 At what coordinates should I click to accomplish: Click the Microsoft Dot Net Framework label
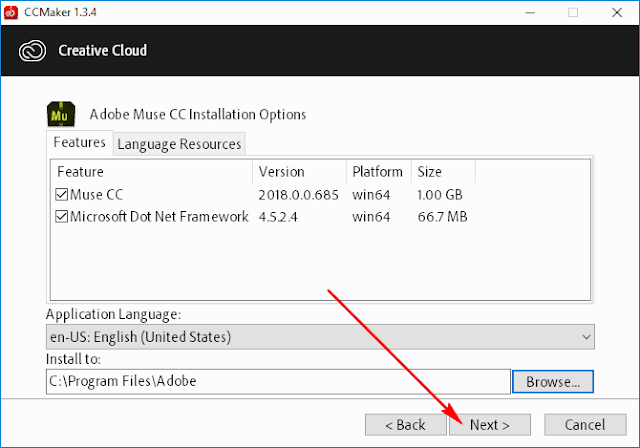coord(159,216)
